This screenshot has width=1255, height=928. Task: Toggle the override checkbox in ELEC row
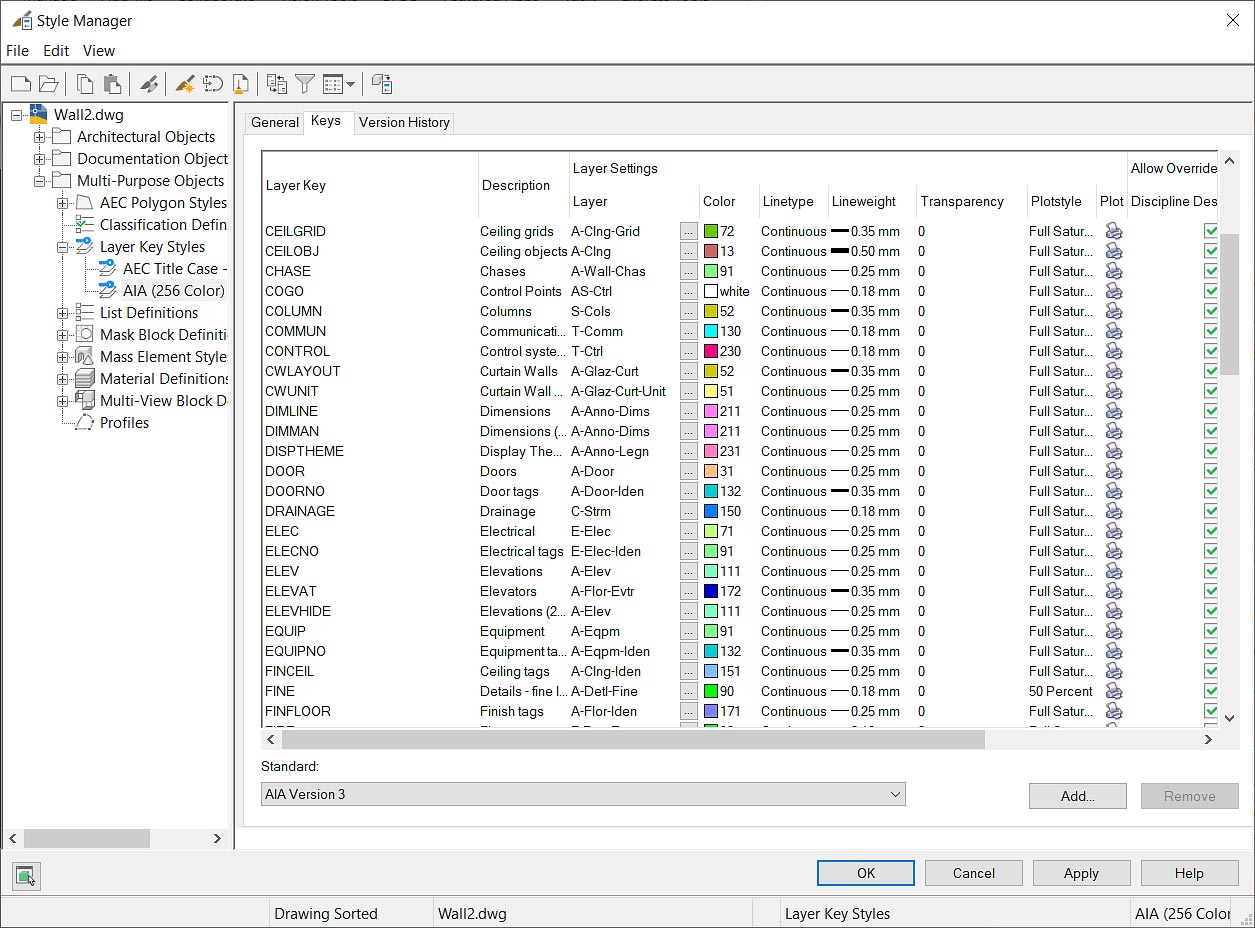click(1211, 531)
